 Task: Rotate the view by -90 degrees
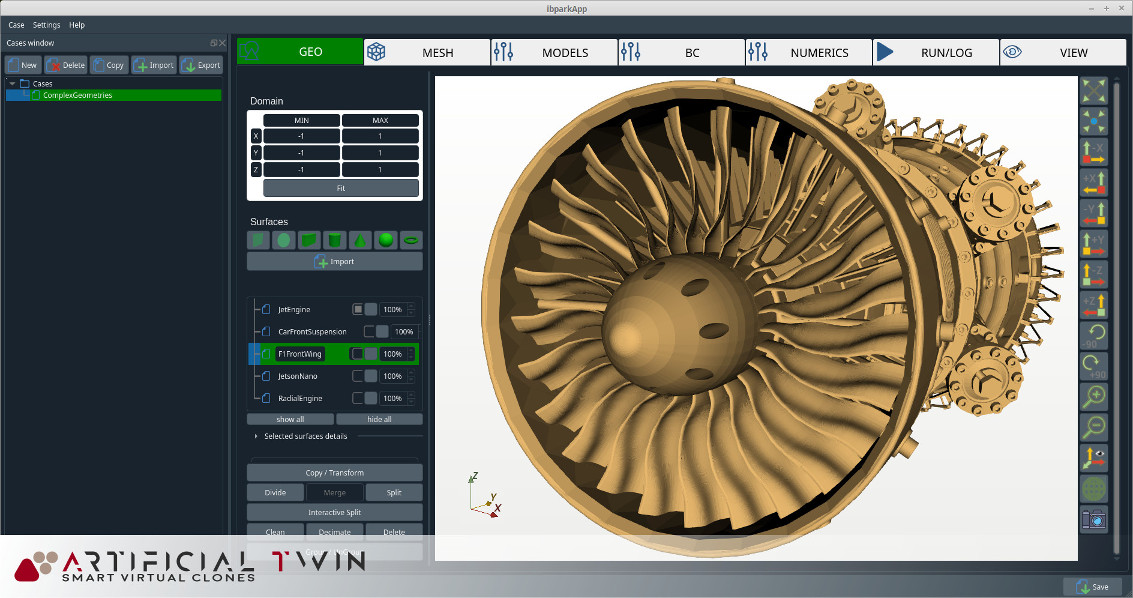tap(1094, 337)
